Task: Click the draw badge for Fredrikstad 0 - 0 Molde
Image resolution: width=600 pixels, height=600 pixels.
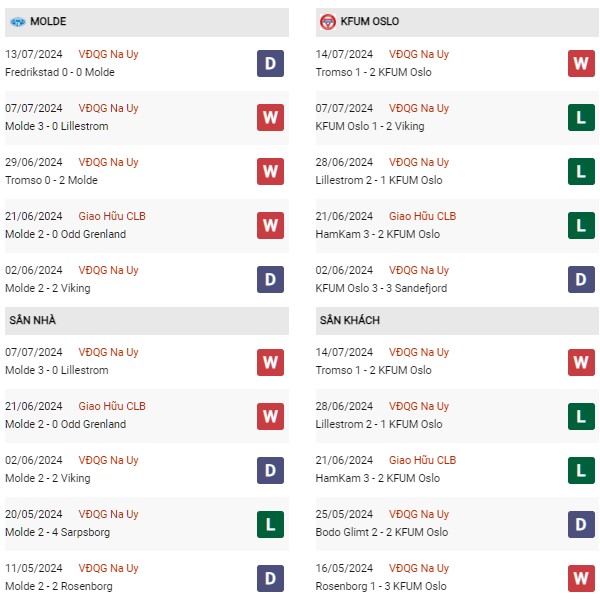Action: [x=270, y=64]
